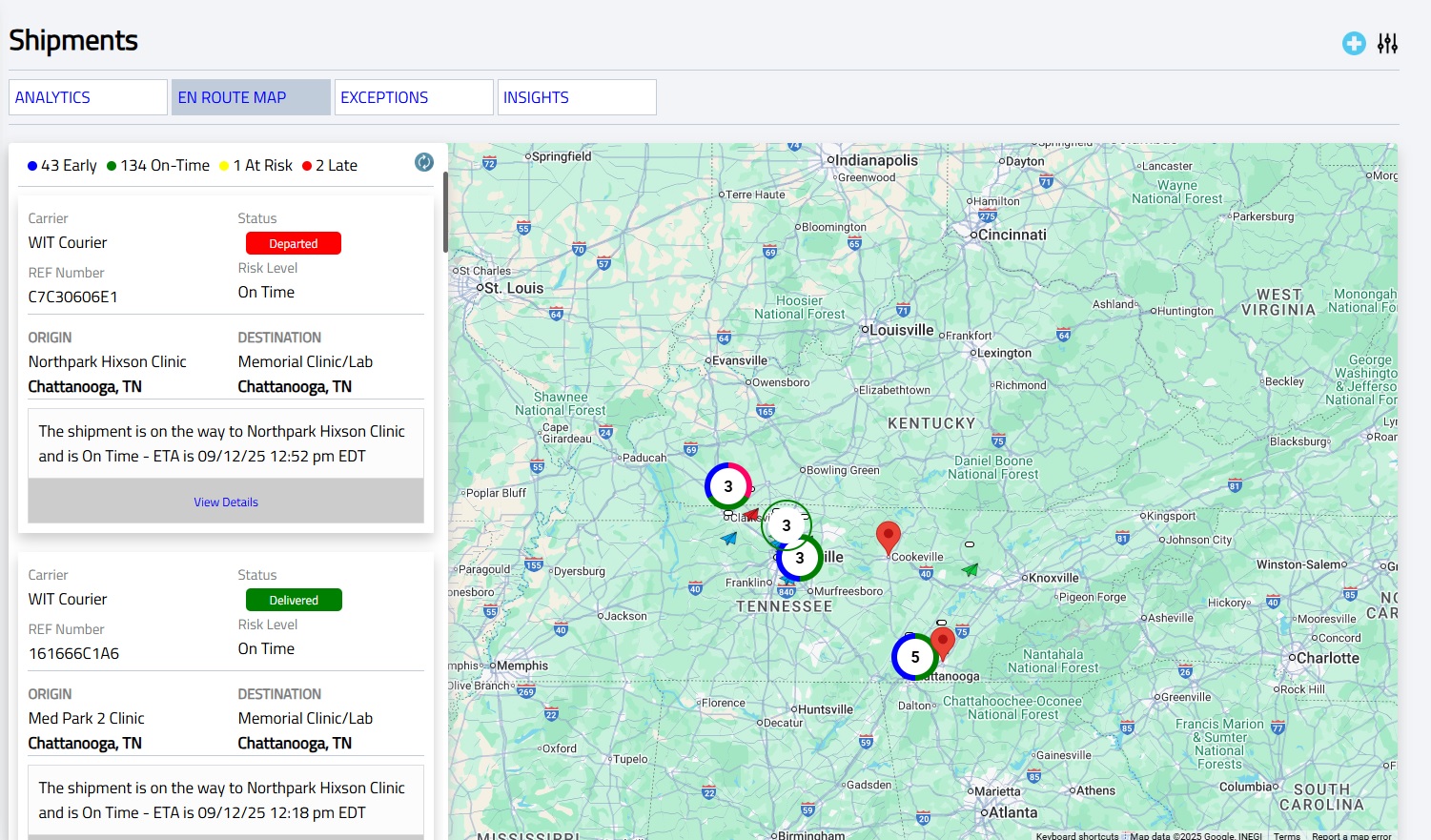This screenshot has height=840, width=1431.
Task: Open the Exceptions tab
Action: (x=414, y=97)
